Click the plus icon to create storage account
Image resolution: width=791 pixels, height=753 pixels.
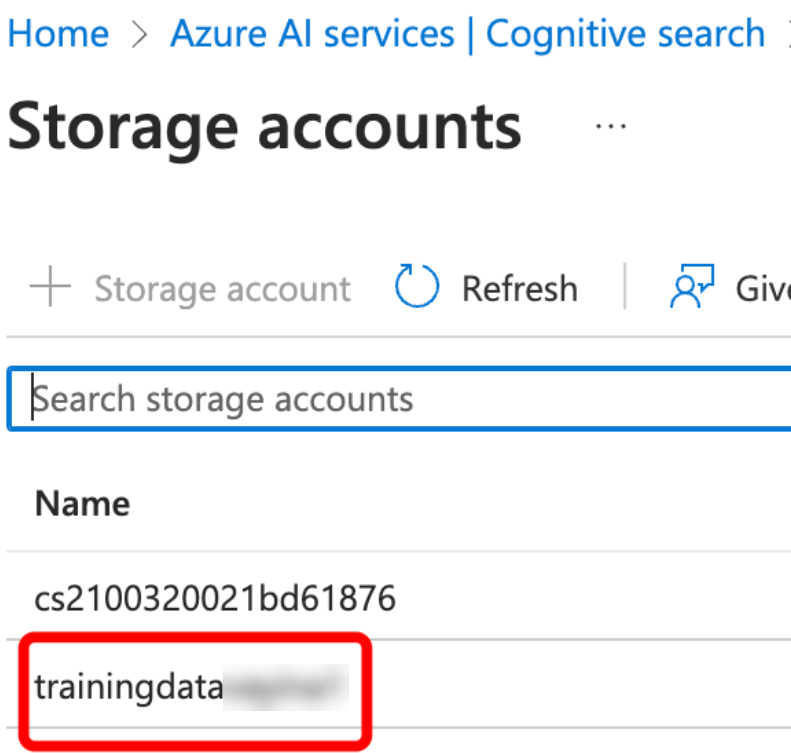(x=50, y=289)
